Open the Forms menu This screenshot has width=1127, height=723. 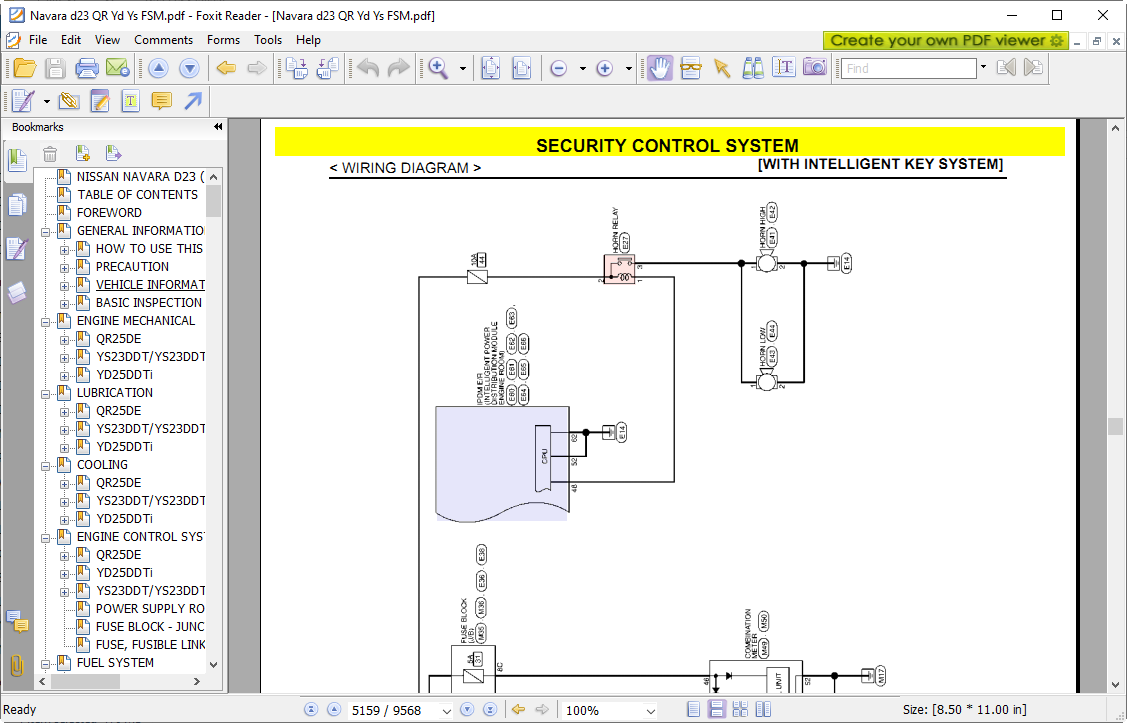[223, 40]
